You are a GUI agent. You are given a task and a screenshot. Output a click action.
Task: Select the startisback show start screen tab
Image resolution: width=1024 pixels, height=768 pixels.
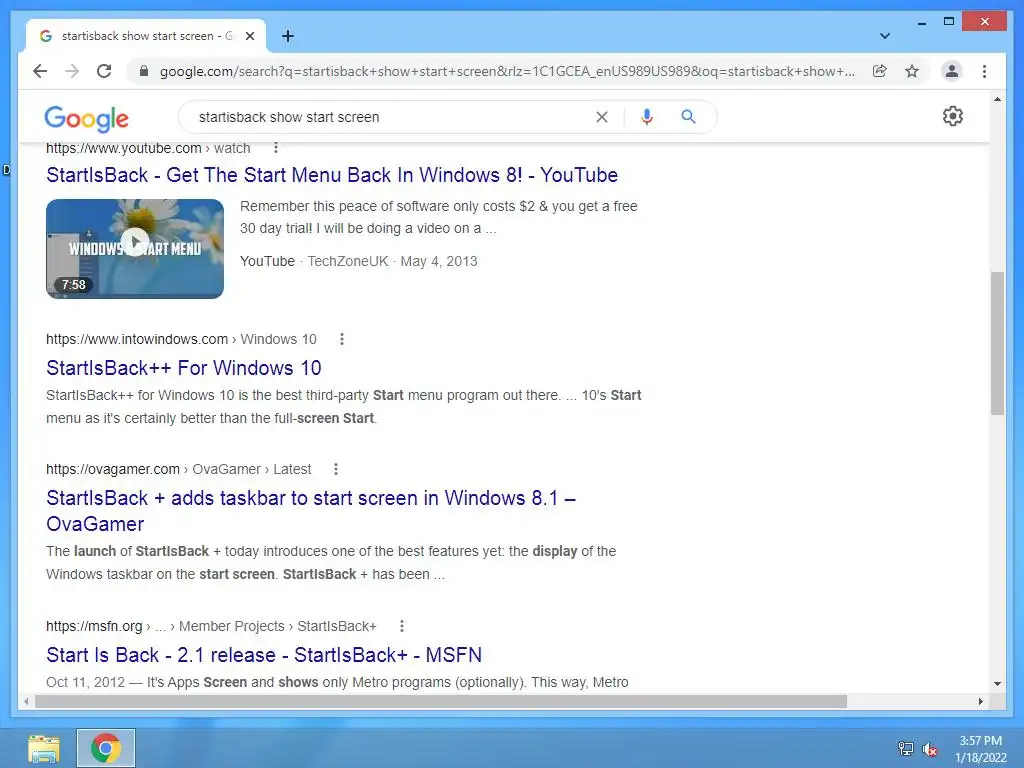point(145,36)
